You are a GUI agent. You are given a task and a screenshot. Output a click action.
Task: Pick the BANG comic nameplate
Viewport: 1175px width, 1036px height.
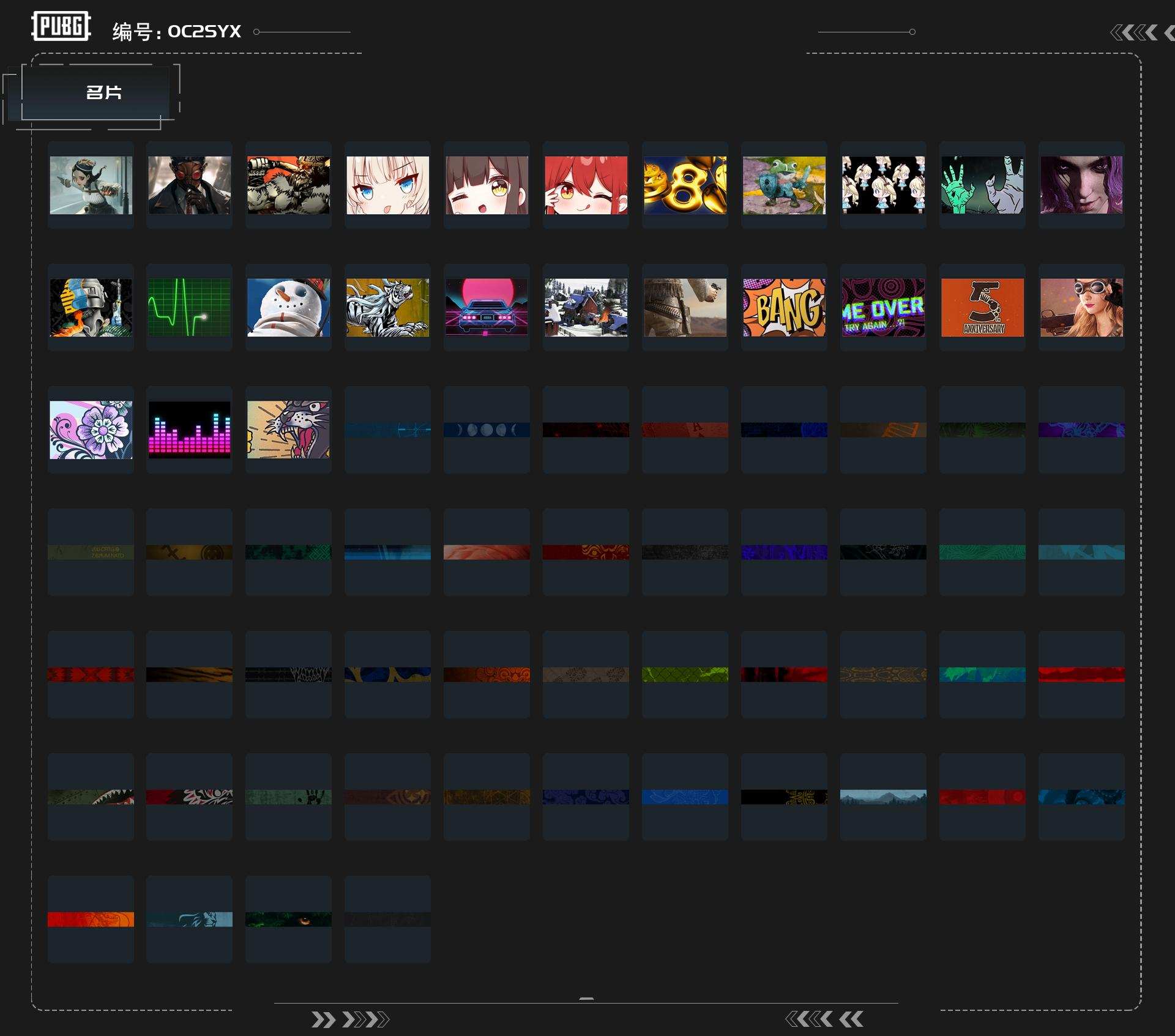pos(785,307)
